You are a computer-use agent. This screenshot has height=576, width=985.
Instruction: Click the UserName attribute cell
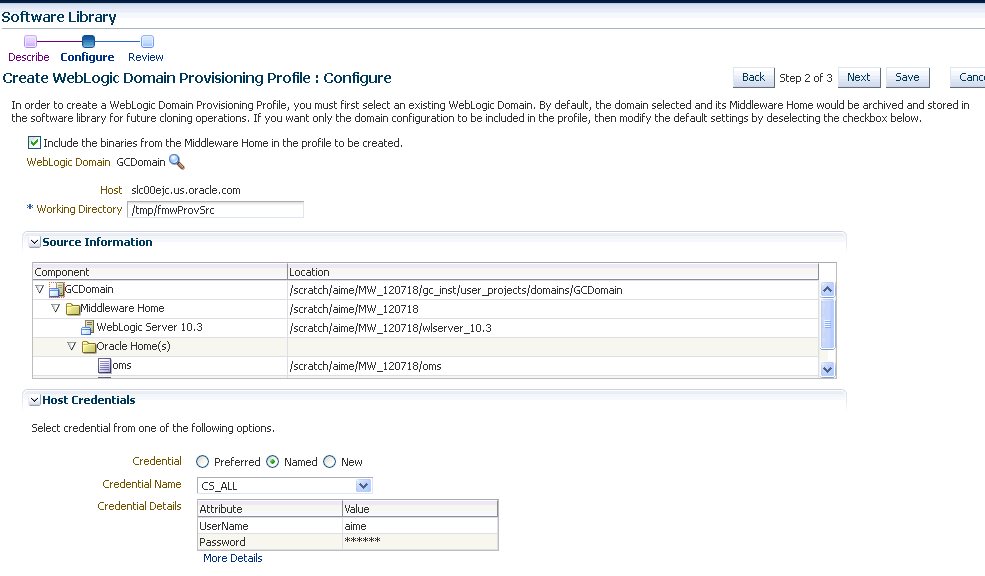click(270, 526)
